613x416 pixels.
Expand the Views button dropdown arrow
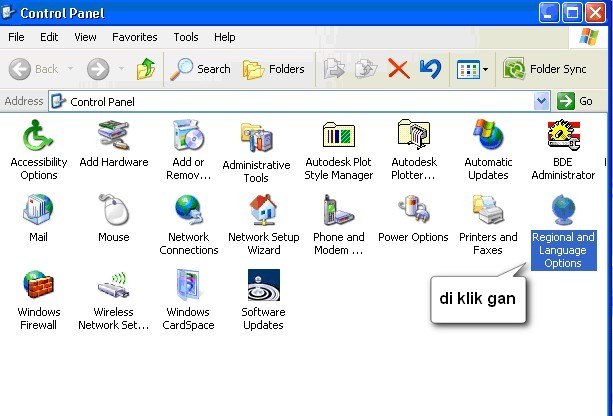coord(486,69)
